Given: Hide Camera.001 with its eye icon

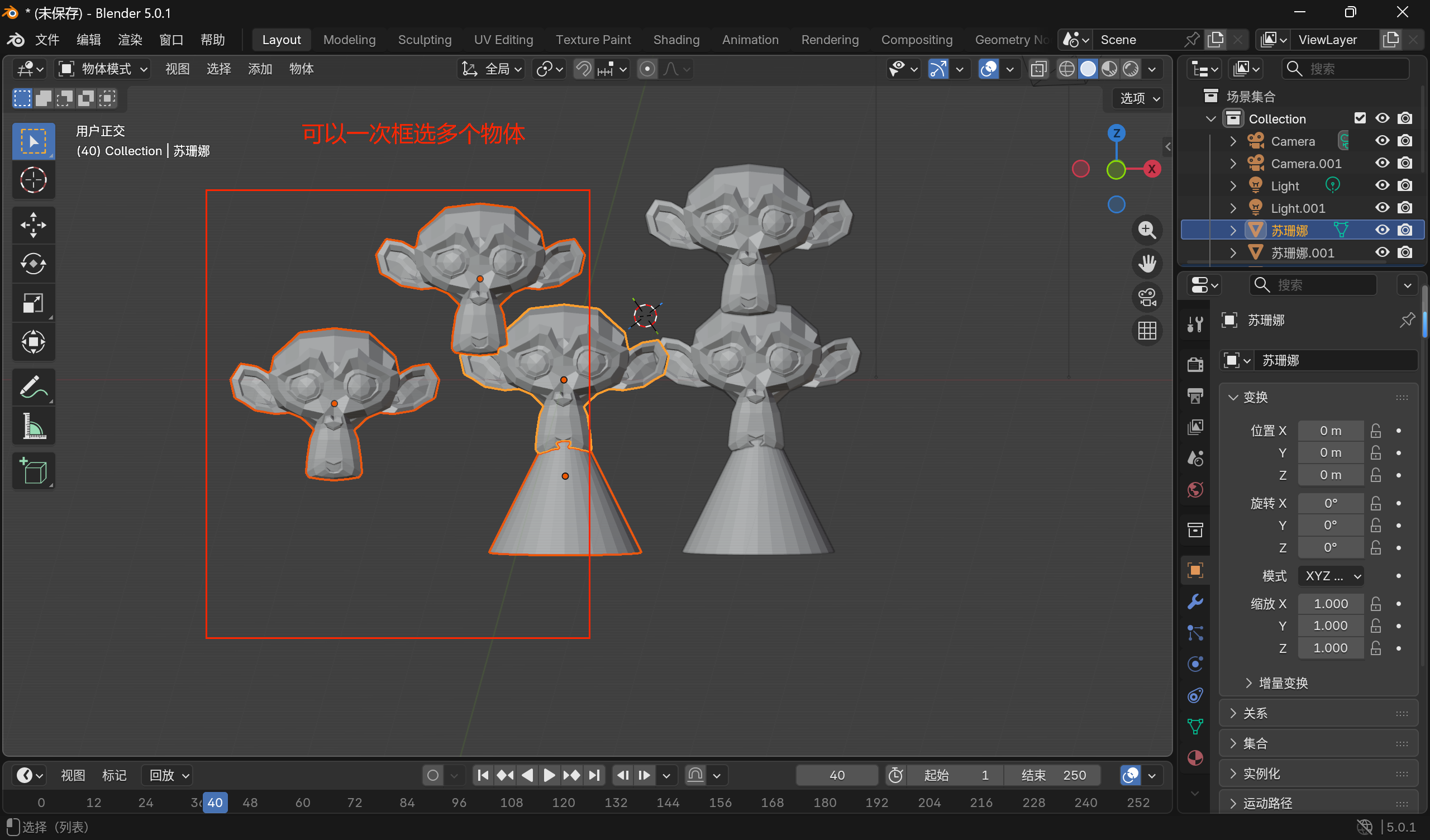Looking at the screenshot, I should (1382, 164).
